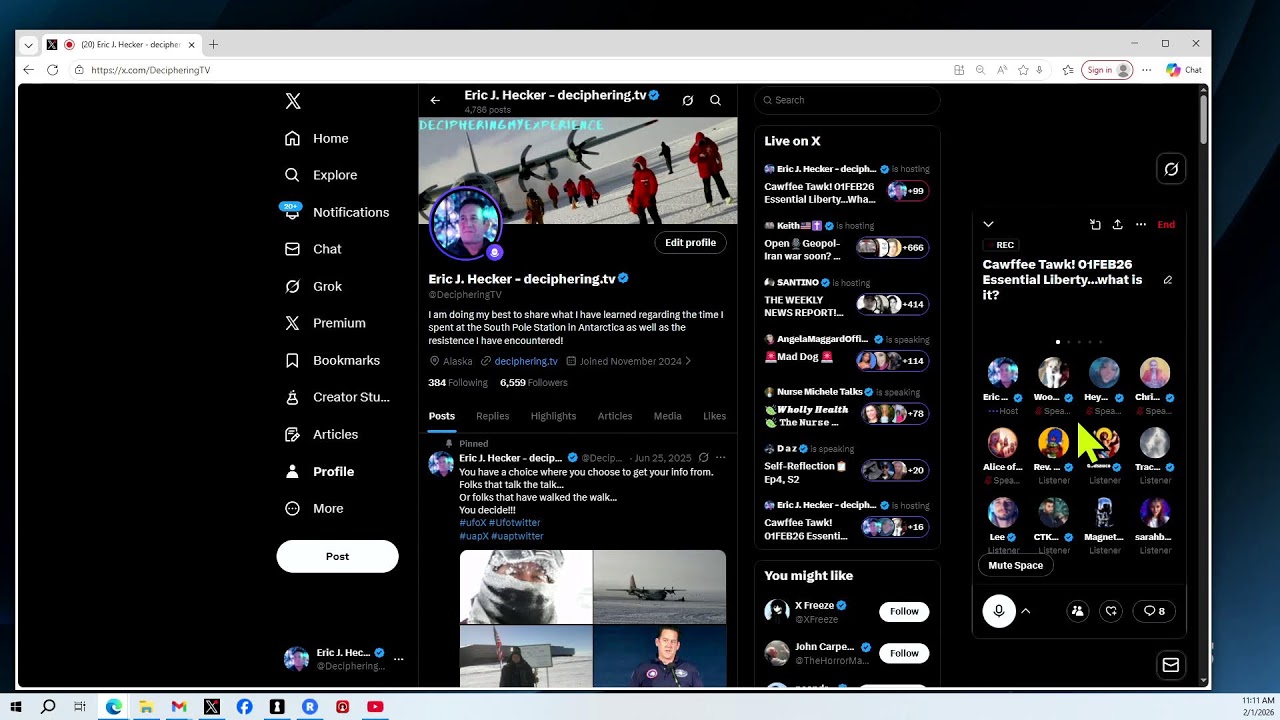Open the X logo home icon
Image resolution: width=1280 pixels, height=720 pixels.
[x=293, y=101]
